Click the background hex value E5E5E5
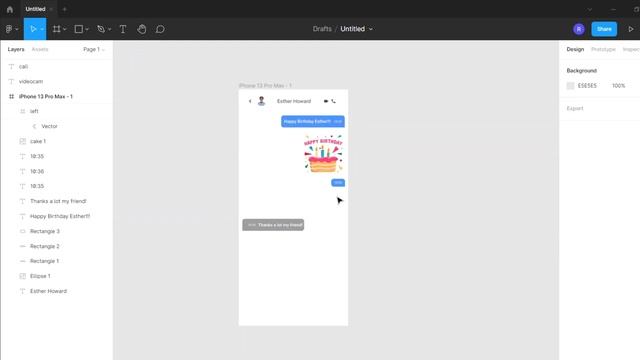The image size is (640, 360). pos(587,86)
